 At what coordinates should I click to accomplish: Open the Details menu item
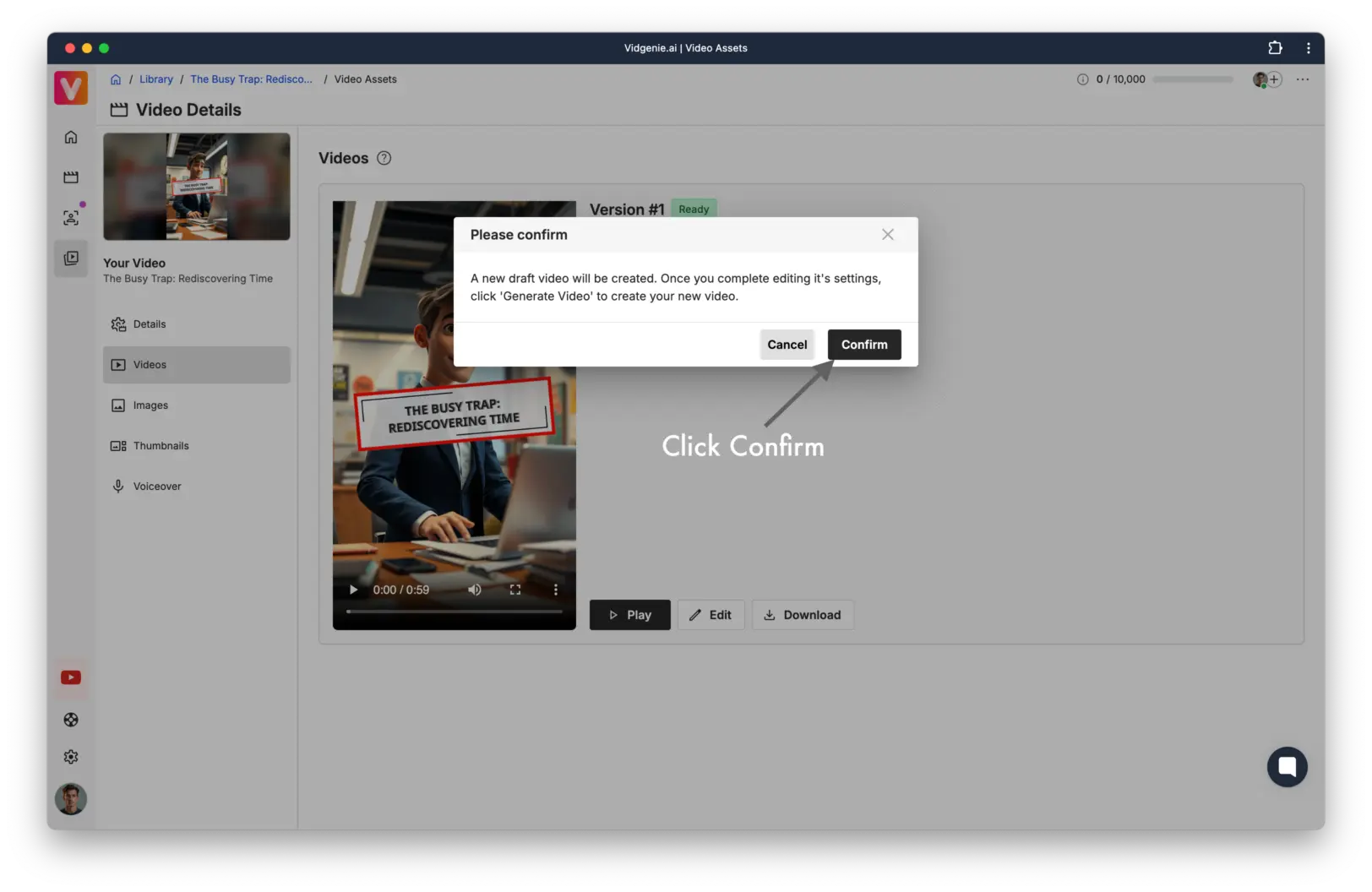(197, 324)
